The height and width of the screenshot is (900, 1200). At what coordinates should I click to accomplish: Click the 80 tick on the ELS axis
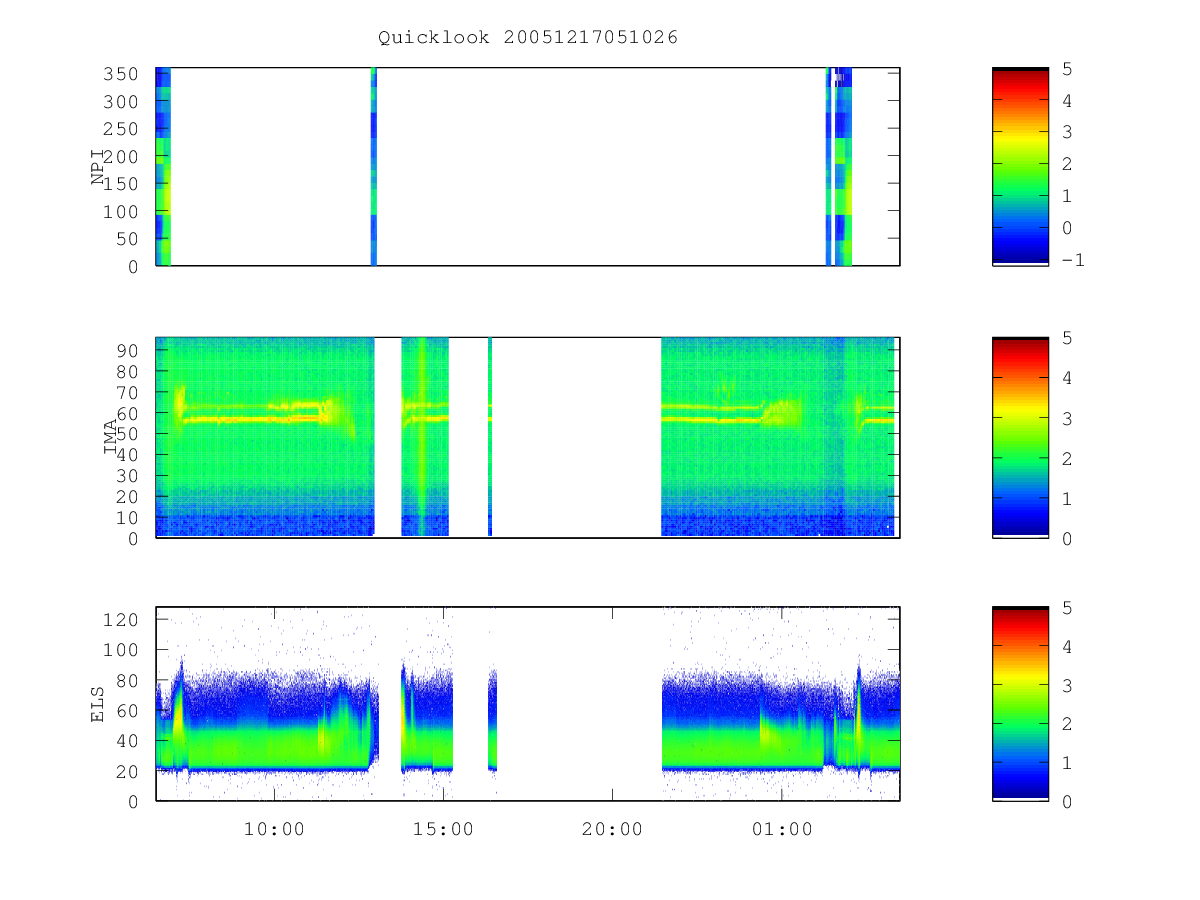click(x=128, y=680)
